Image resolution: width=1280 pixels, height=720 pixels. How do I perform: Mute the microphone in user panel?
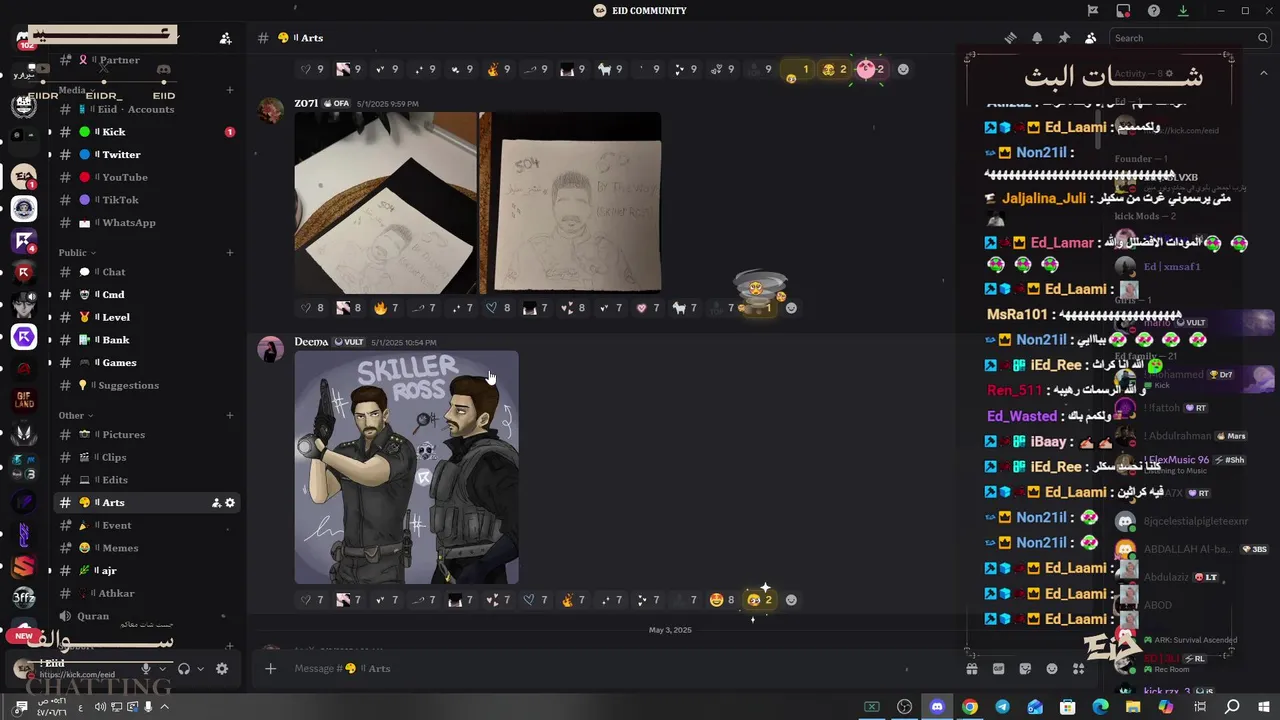coord(146,669)
